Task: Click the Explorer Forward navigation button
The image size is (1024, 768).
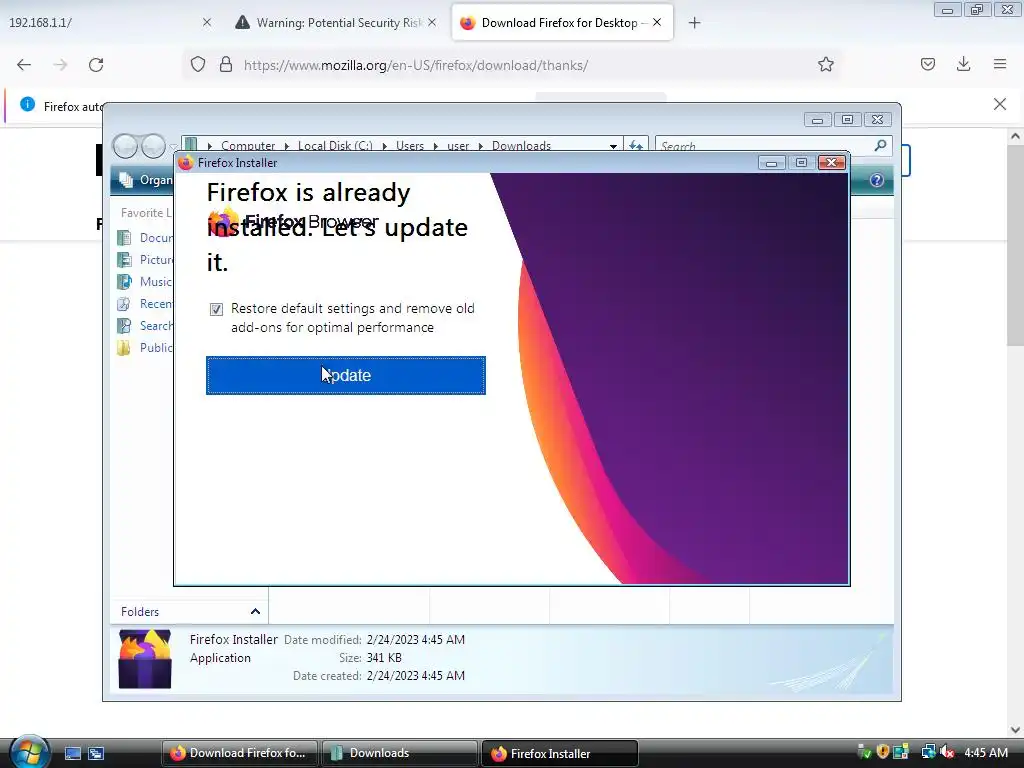Action: tap(153, 146)
